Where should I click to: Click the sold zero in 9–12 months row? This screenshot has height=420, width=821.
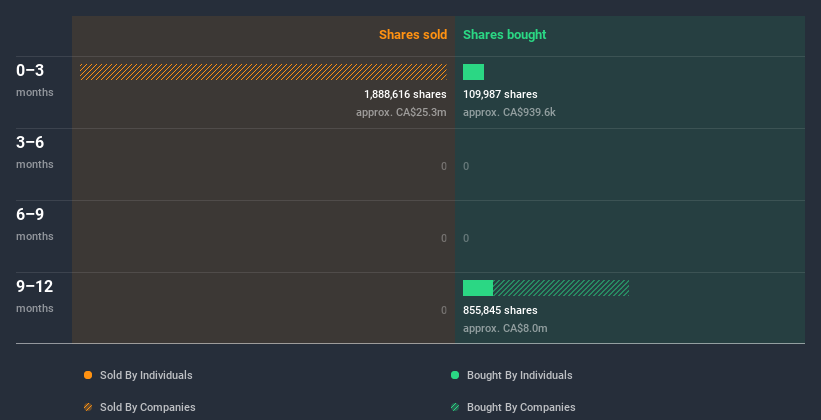[444, 311]
